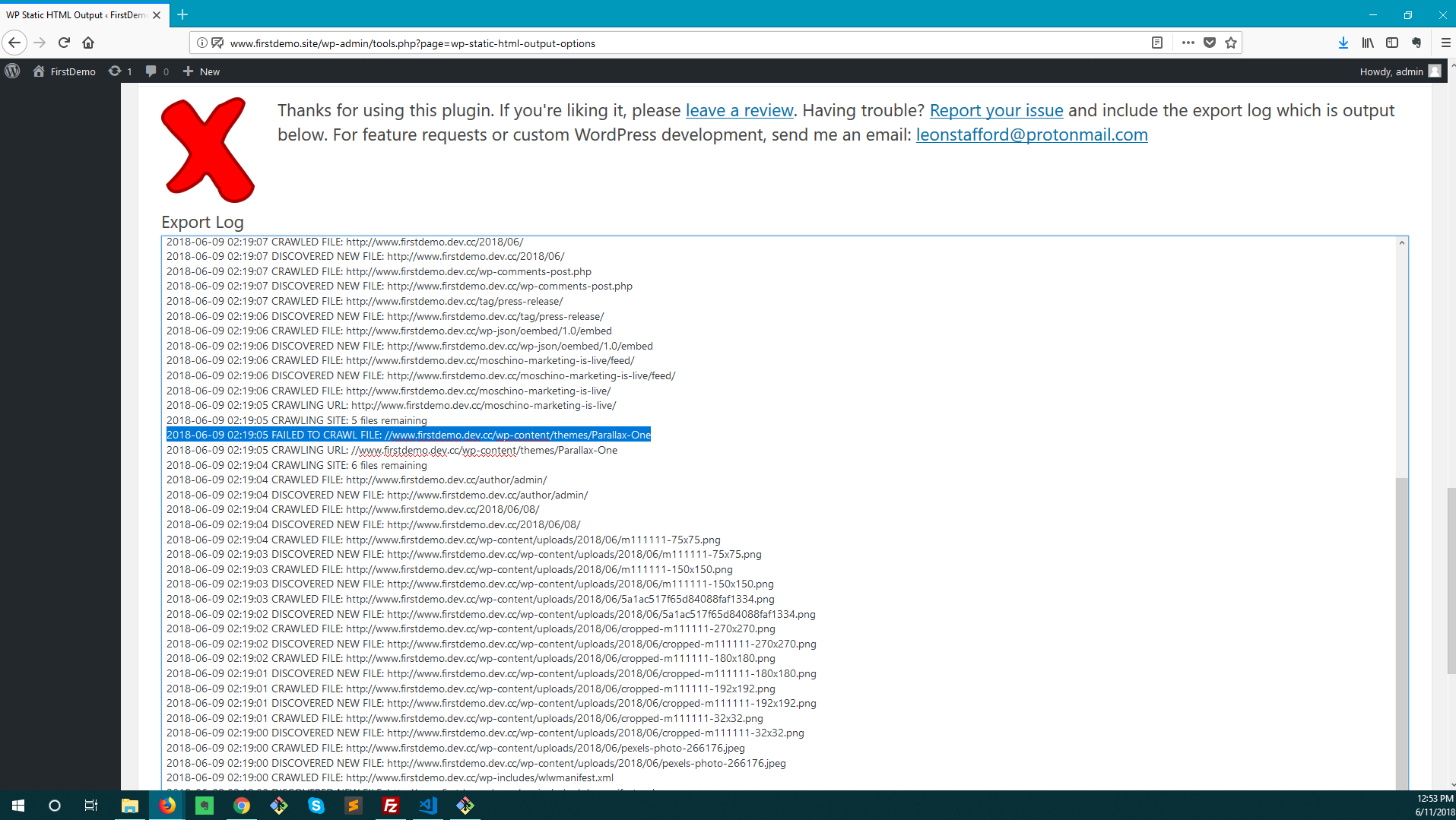Toggle the Tracking Protection shield icon
This screenshot has width=1456, height=820.
pos(217,43)
